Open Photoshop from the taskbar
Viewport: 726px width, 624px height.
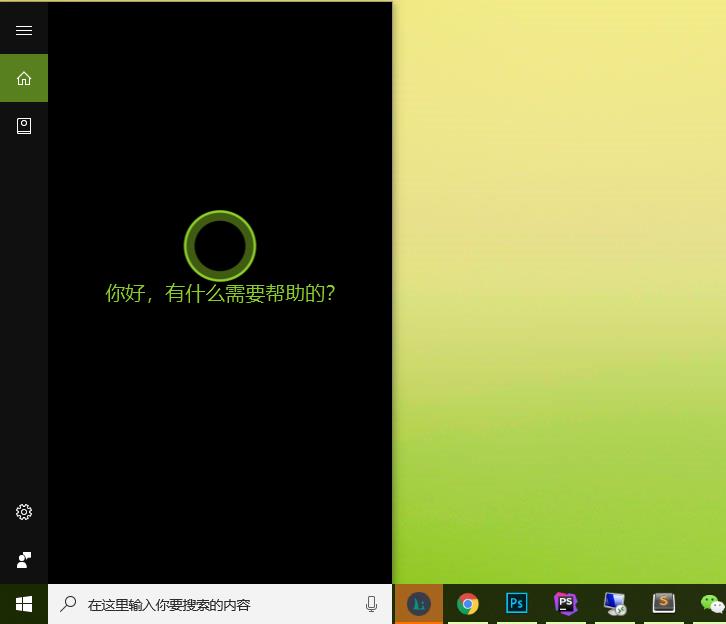point(516,604)
